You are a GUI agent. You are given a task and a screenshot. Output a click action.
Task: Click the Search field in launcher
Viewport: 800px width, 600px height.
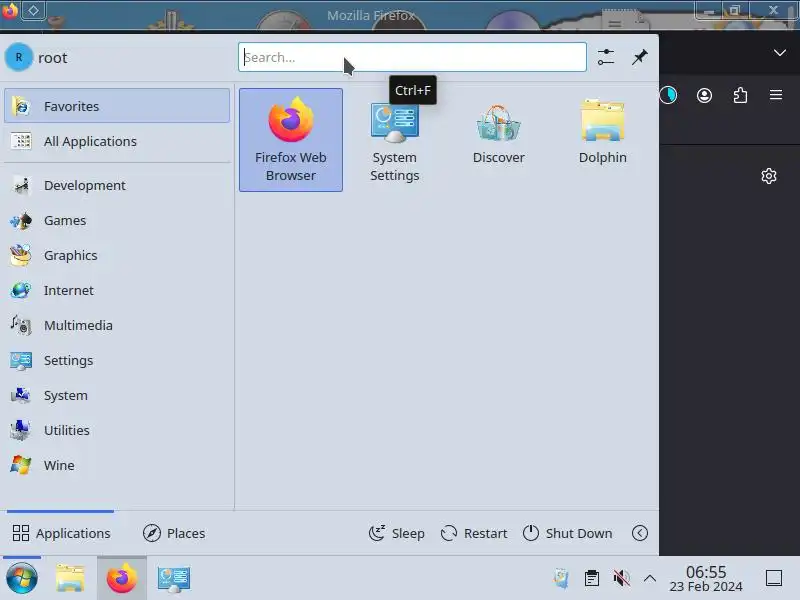click(412, 57)
